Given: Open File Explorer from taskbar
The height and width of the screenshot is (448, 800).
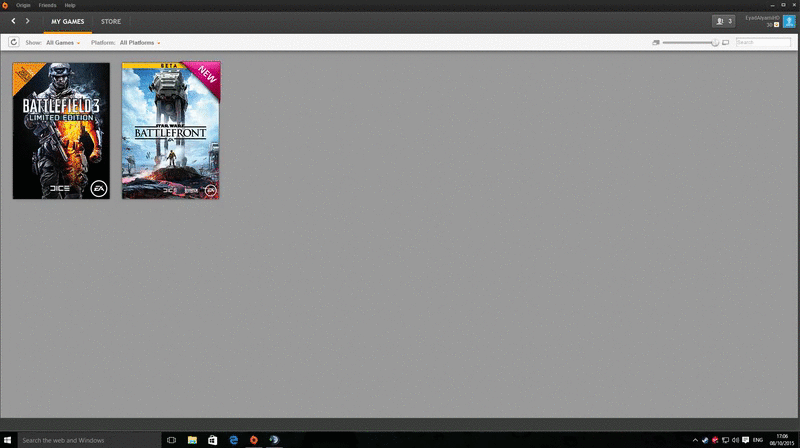Looking at the screenshot, I should click(x=192, y=440).
